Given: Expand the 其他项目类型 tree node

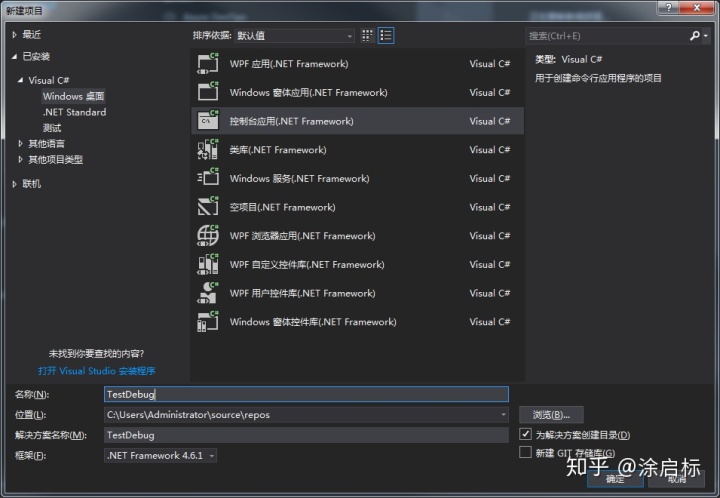Looking at the screenshot, I should pyautogui.click(x=20, y=159).
